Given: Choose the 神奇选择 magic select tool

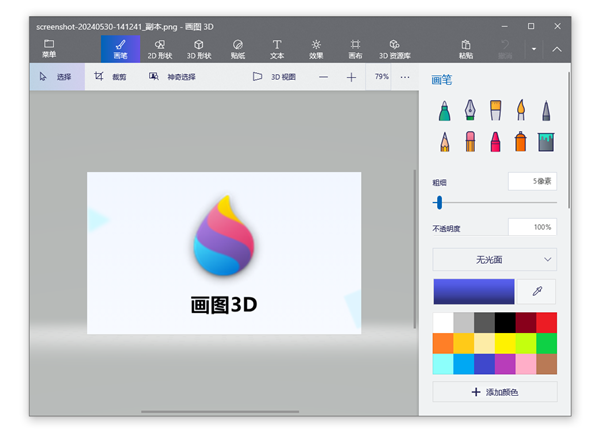Looking at the screenshot, I should coord(172,77).
